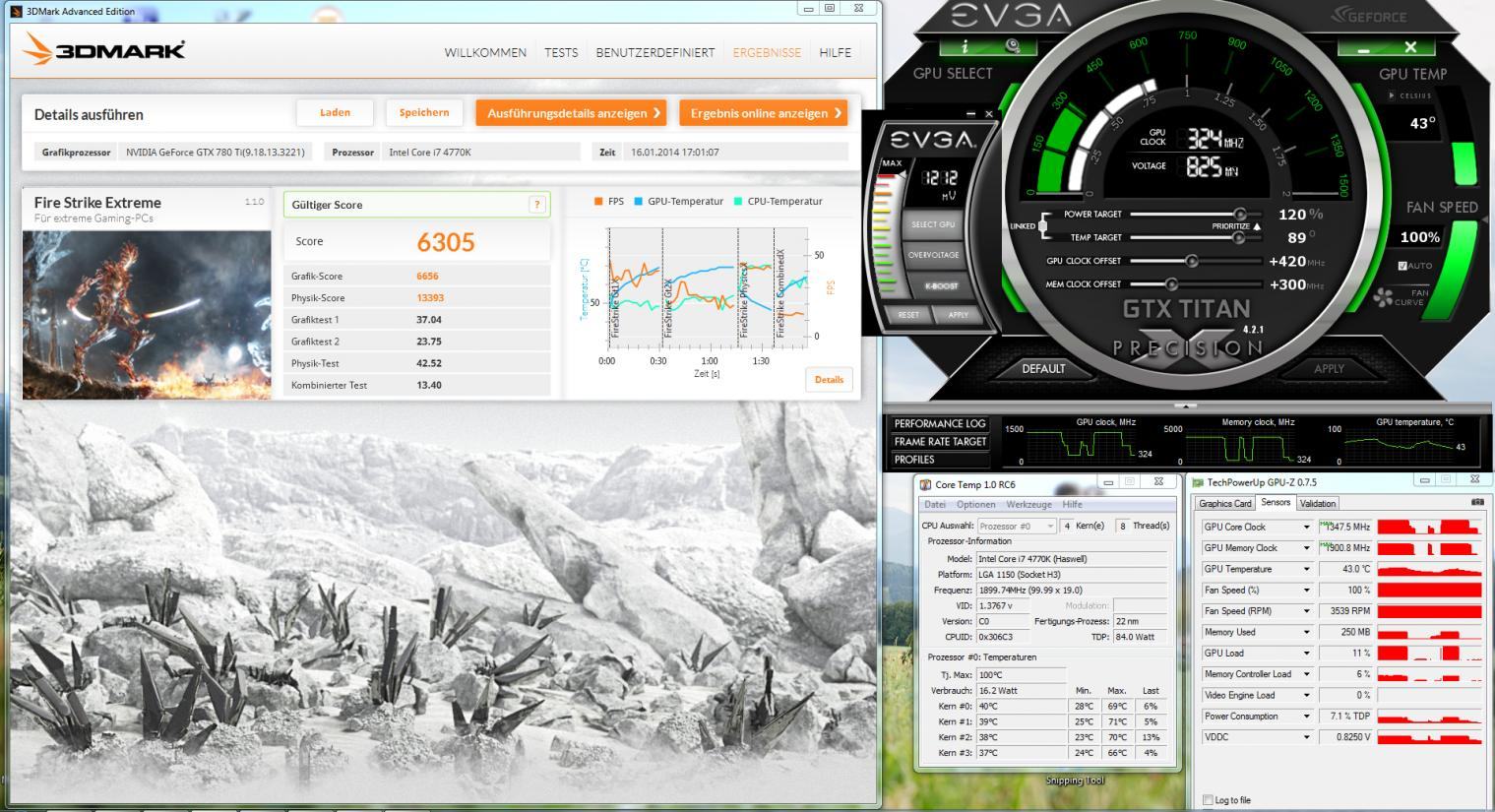Click the GPU-Z camera screenshot icon

pos(1476,502)
